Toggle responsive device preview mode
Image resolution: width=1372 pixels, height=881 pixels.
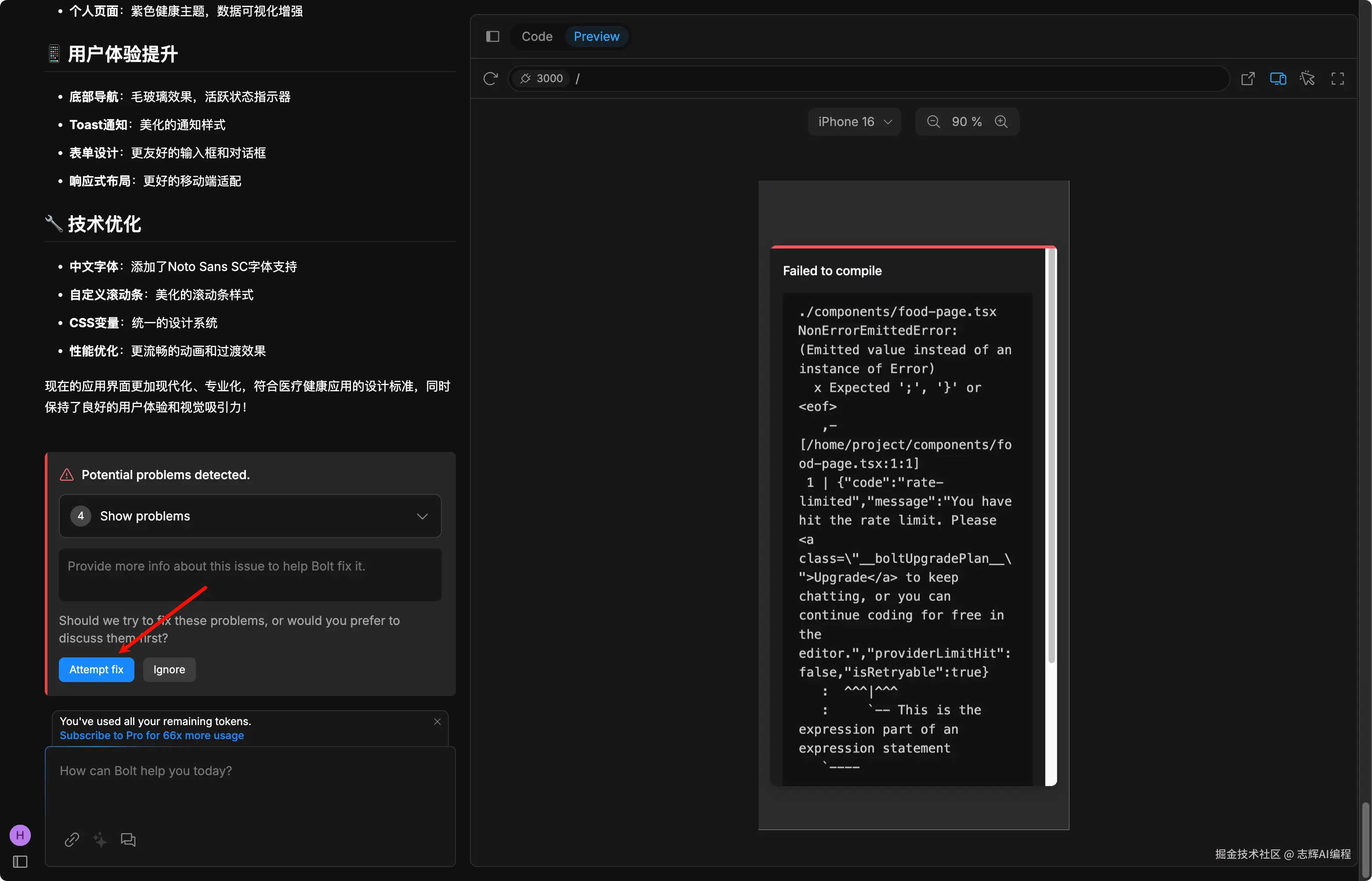(x=1278, y=78)
